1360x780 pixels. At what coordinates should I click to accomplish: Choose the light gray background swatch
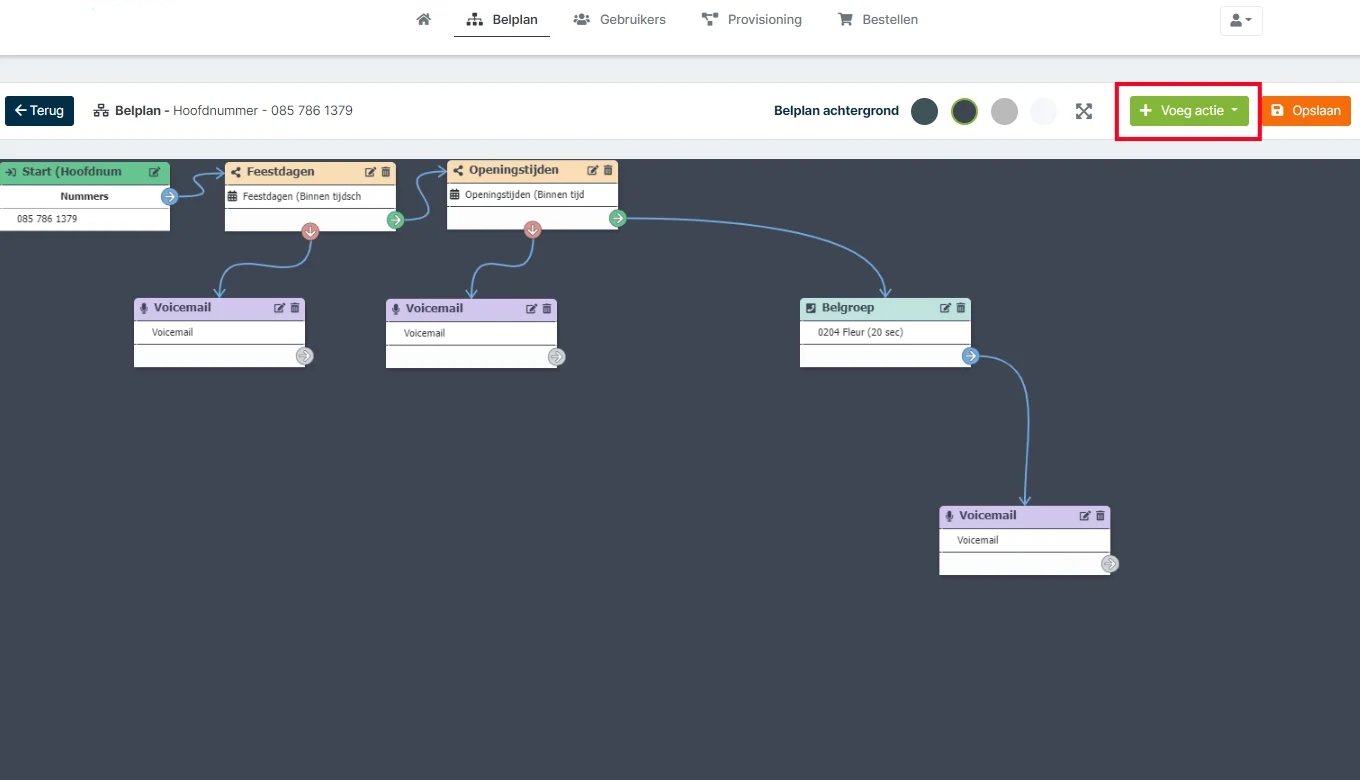point(1004,111)
